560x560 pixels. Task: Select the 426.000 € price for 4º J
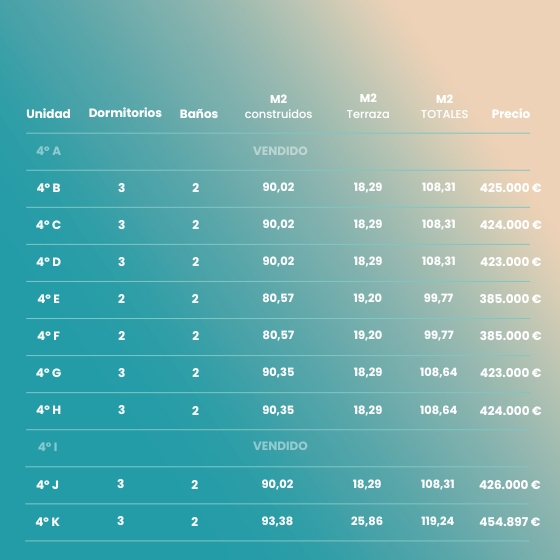coord(510,485)
